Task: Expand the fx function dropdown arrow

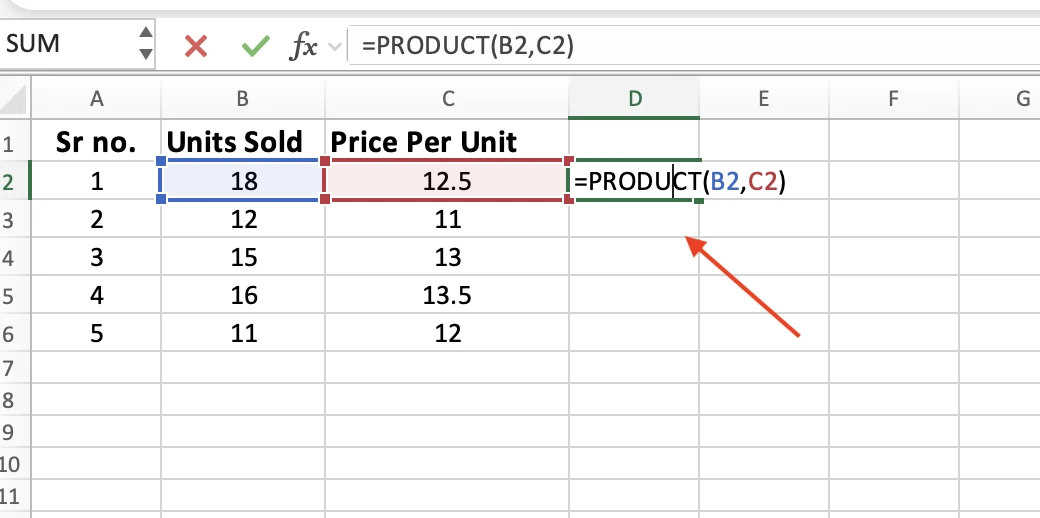Action: click(x=335, y=46)
